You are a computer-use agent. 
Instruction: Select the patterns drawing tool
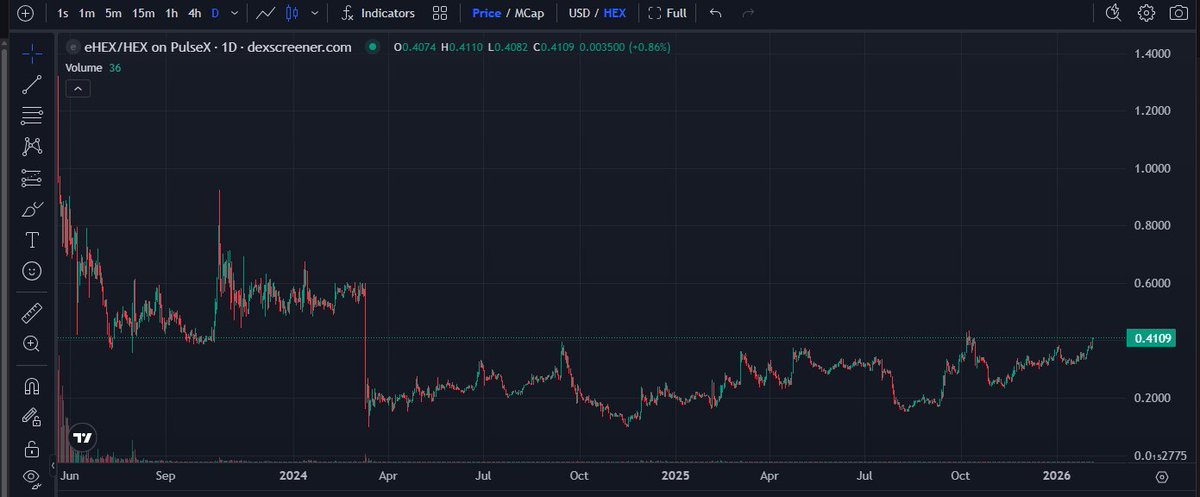tap(32, 146)
